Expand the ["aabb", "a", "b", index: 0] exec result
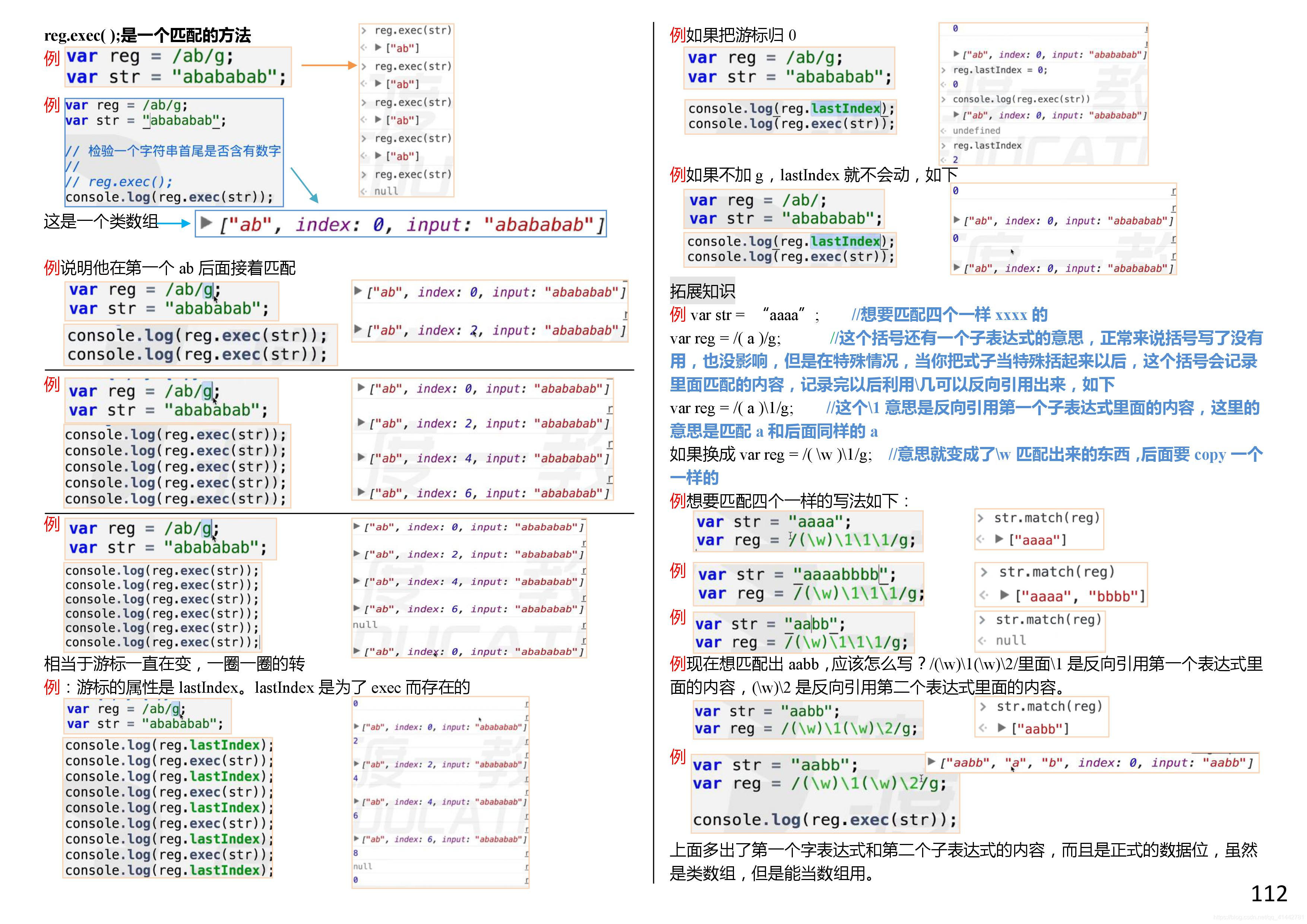Viewport: 1307px width, 924px height. [931, 761]
